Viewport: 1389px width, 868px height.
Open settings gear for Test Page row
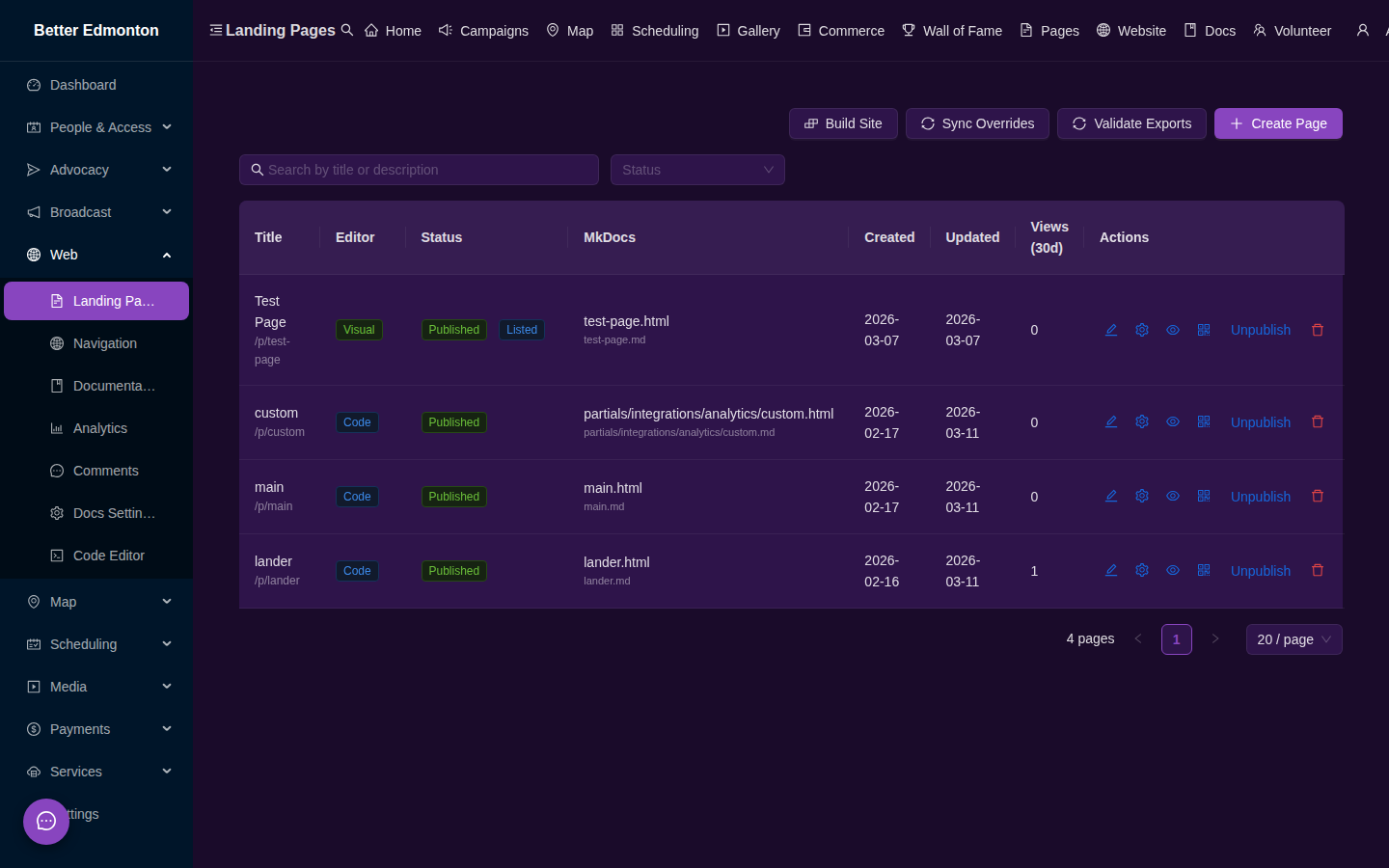pos(1142,330)
